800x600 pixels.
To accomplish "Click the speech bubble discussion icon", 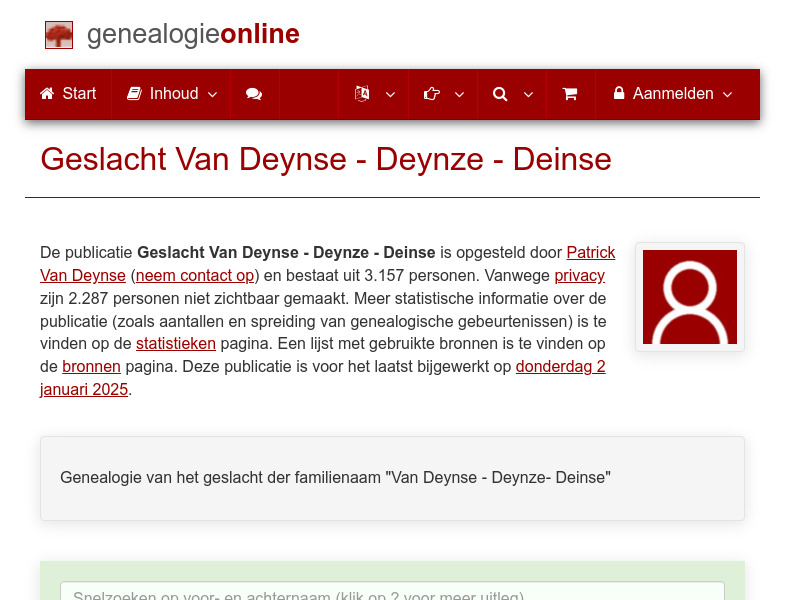I will pyautogui.click(x=253, y=94).
